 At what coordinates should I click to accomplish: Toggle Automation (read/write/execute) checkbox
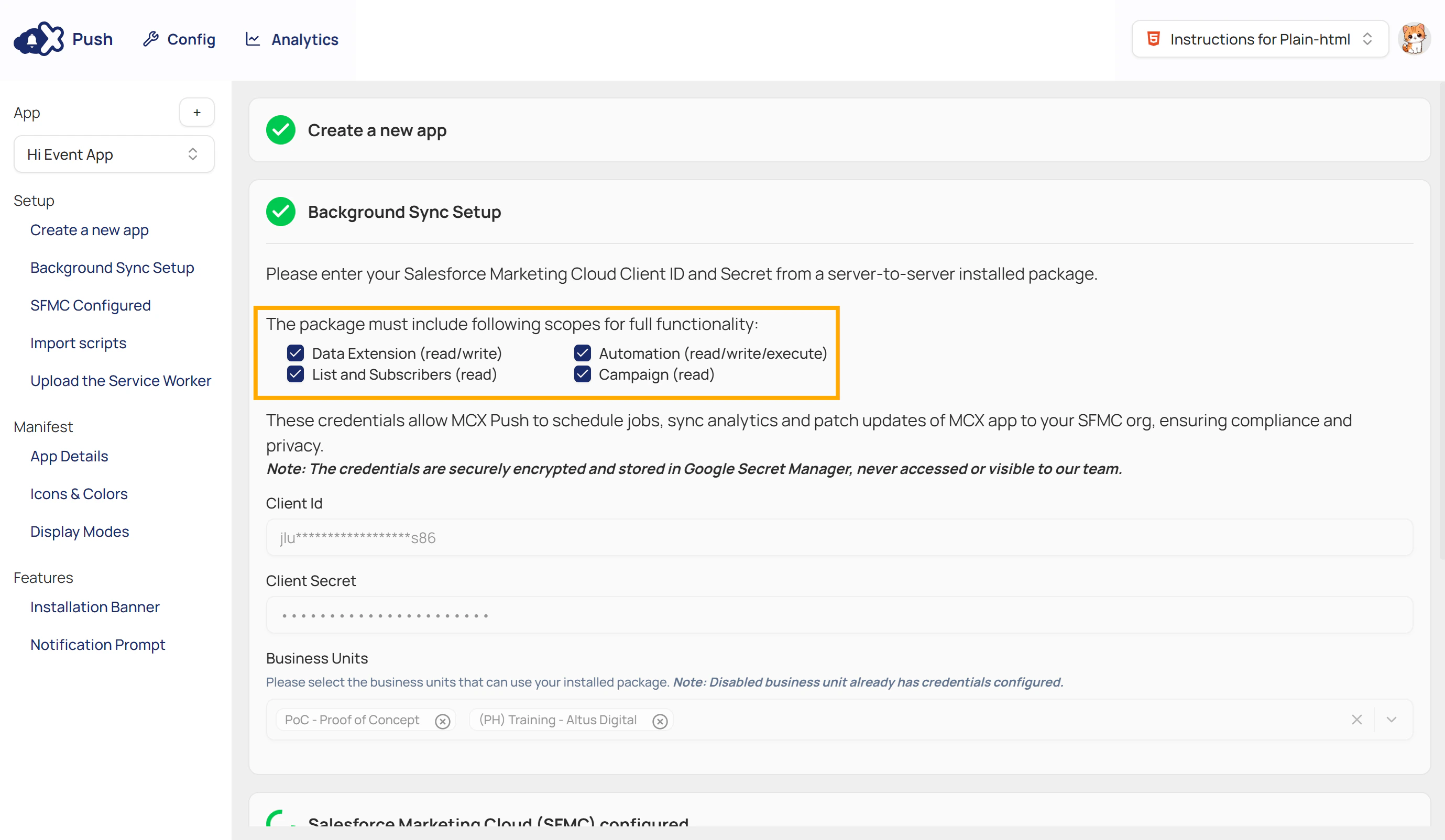click(x=583, y=353)
